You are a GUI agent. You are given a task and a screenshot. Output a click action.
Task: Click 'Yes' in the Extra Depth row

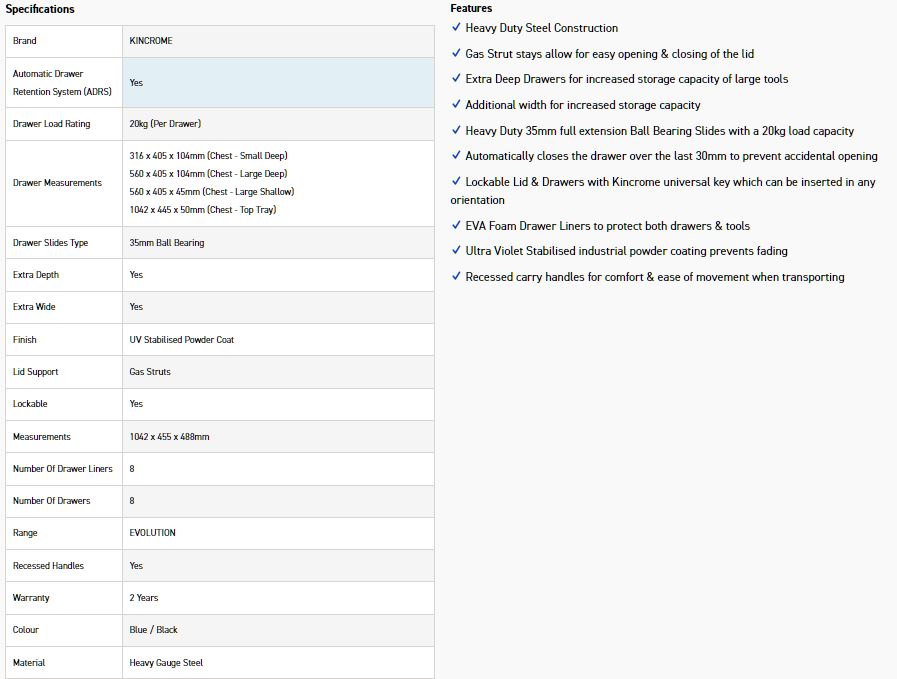click(x=136, y=275)
